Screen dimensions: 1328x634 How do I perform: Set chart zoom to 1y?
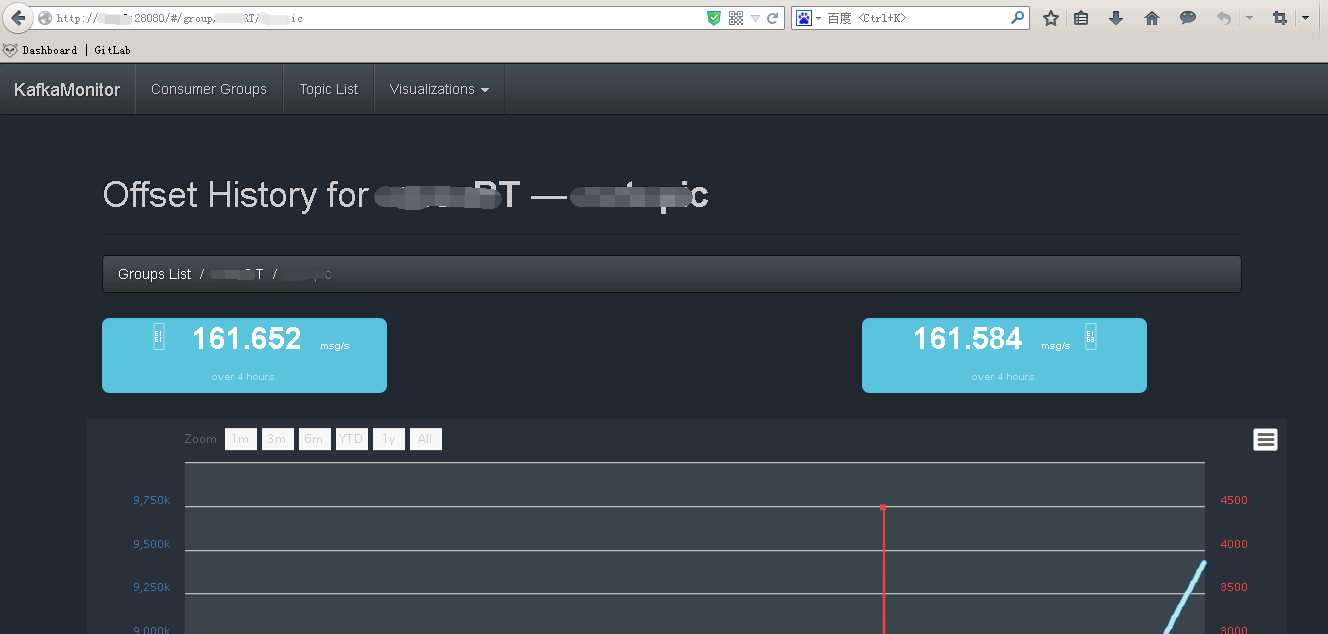389,439
